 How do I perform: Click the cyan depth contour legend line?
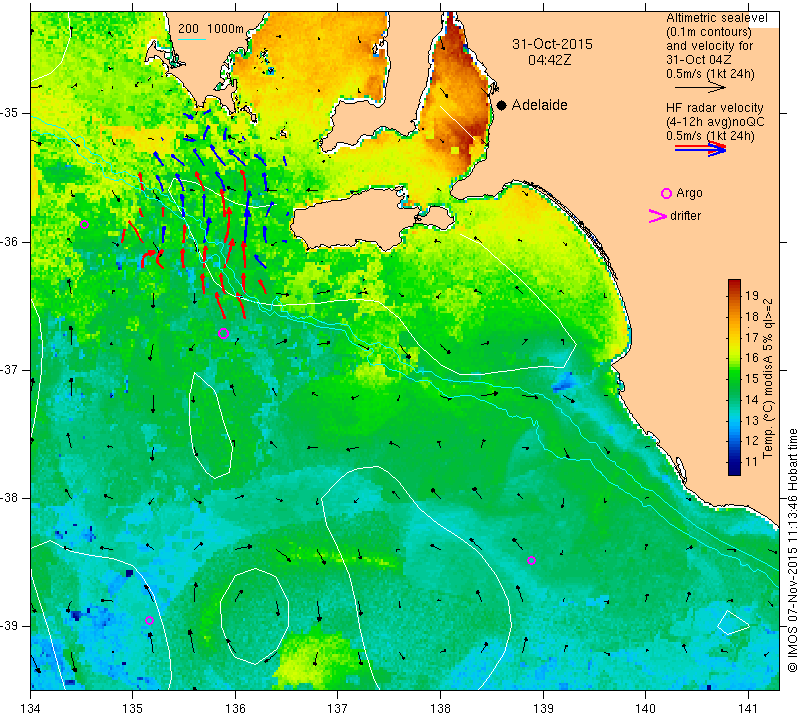[192, 39]
